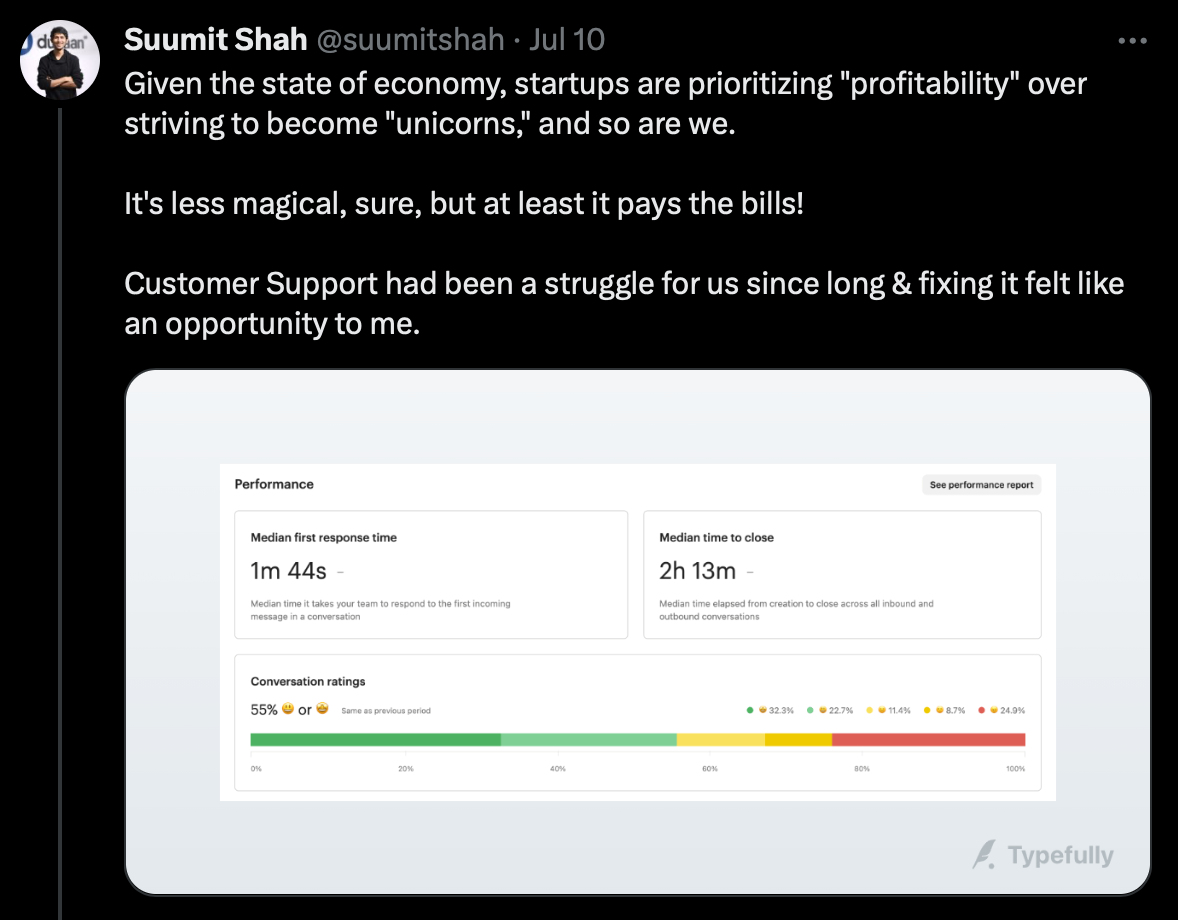
Task: Click the 32.3% dark green legend dot
Action: [x=750, y=710]
